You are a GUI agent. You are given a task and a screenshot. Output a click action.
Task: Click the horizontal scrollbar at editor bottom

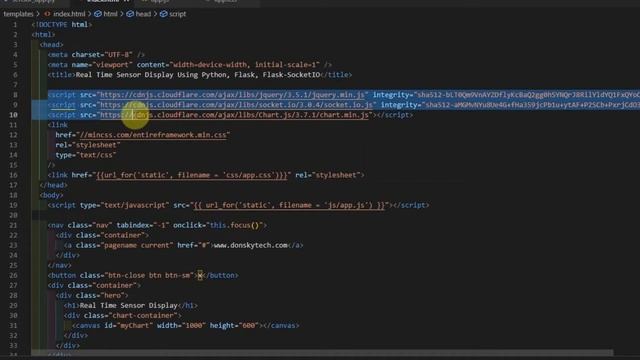322,353
